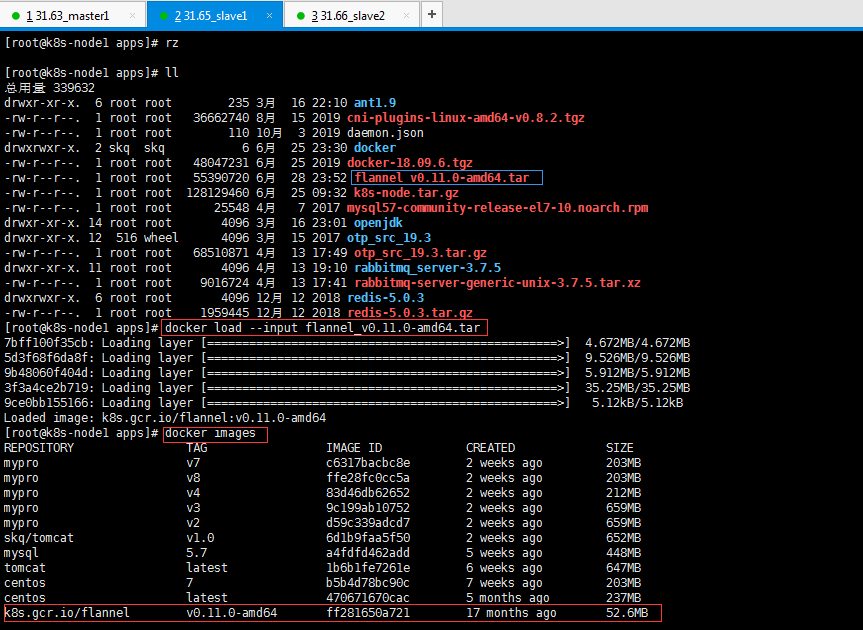Click Loaded image k8s.gcr.io/flannel line

[x=165, y=418]
